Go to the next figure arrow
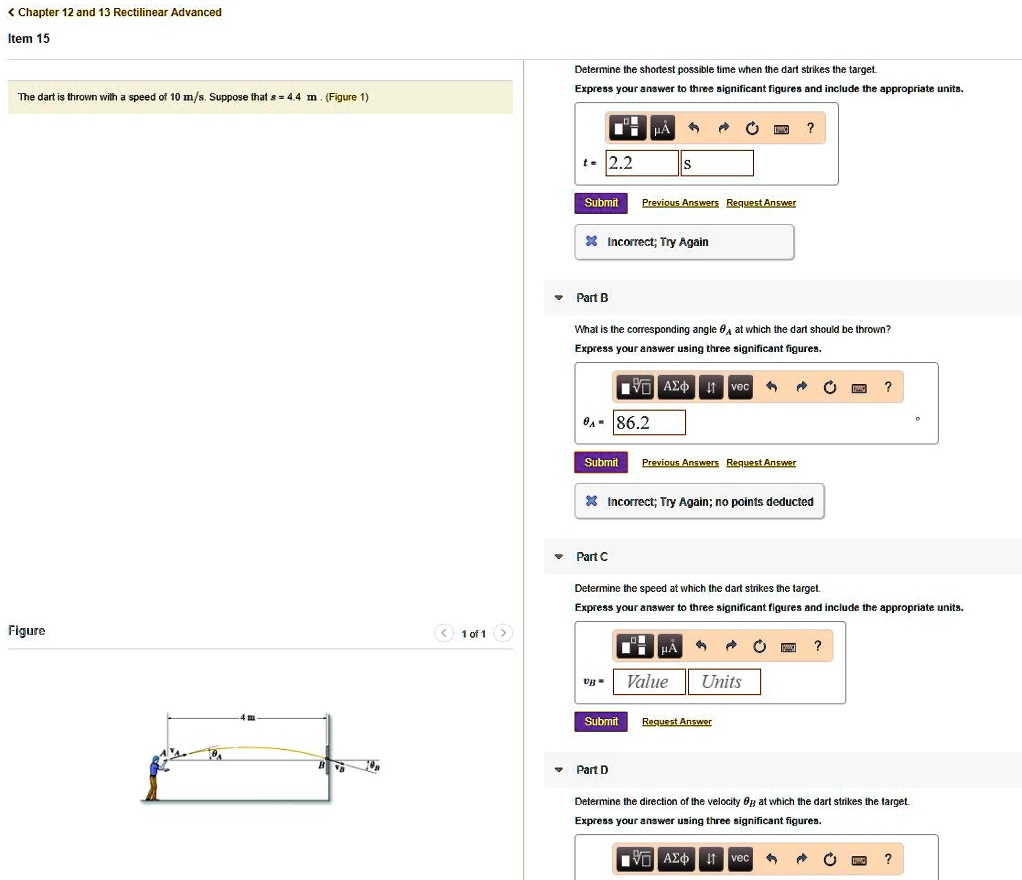 pos(504,633)
